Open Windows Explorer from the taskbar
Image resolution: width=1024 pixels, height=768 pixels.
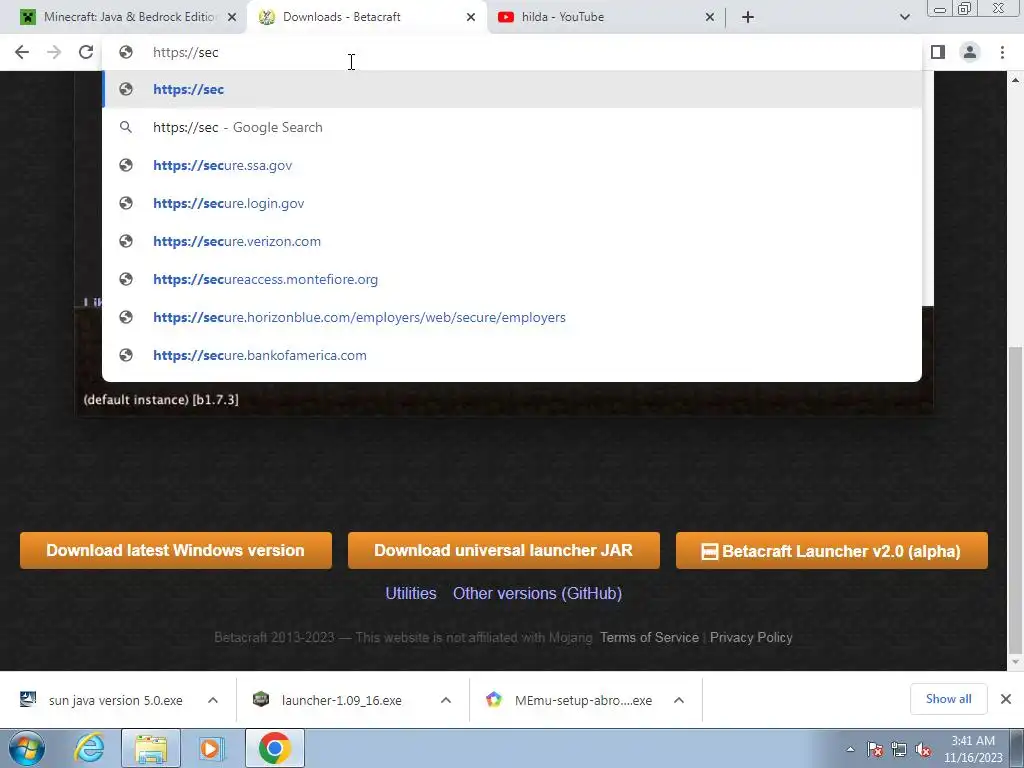tap(151, 748)
